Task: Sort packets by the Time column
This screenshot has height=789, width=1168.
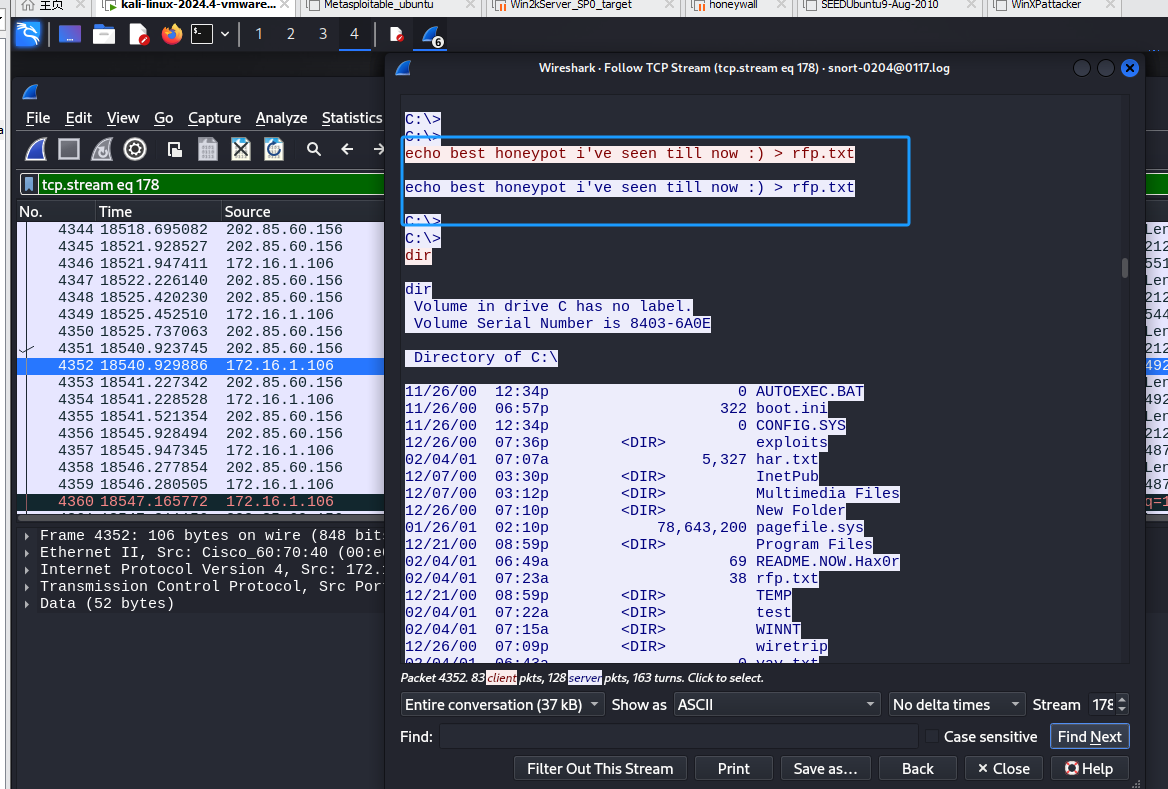Action: click(159, 212)
